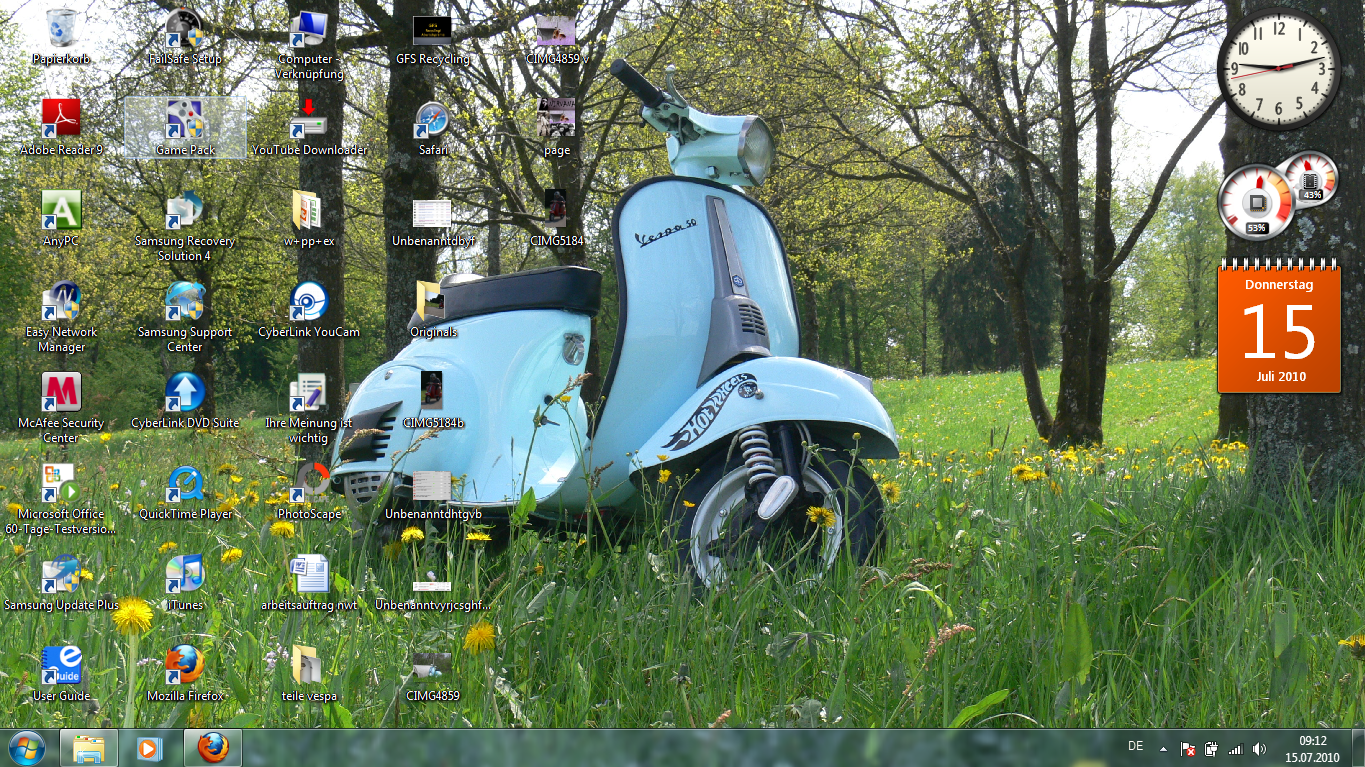Open the Safari browser shortcut
This screenshot has height=767, width=1365.
click(432, 121)
